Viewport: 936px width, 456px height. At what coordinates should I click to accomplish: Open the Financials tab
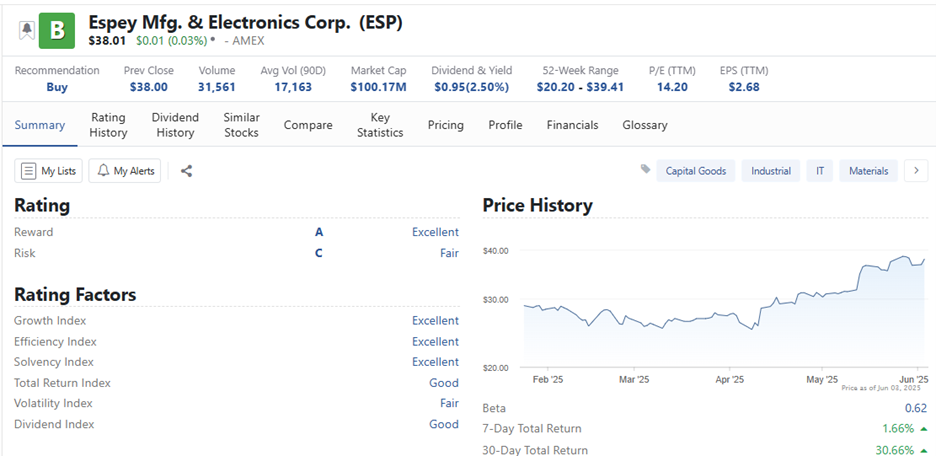coord(572,125)
